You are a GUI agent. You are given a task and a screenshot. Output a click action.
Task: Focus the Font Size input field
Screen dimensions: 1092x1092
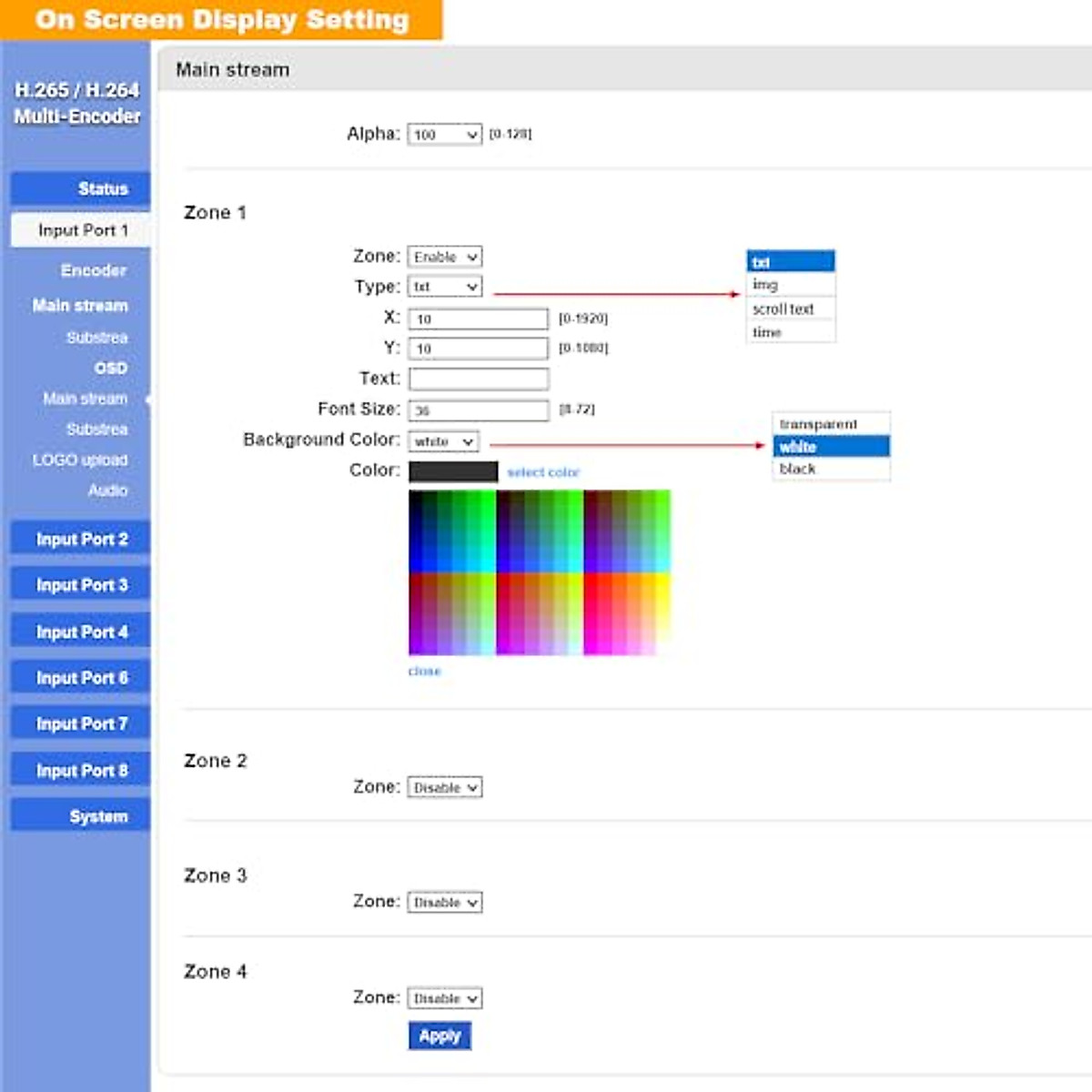pyautogui.click(x=479, y=410)
